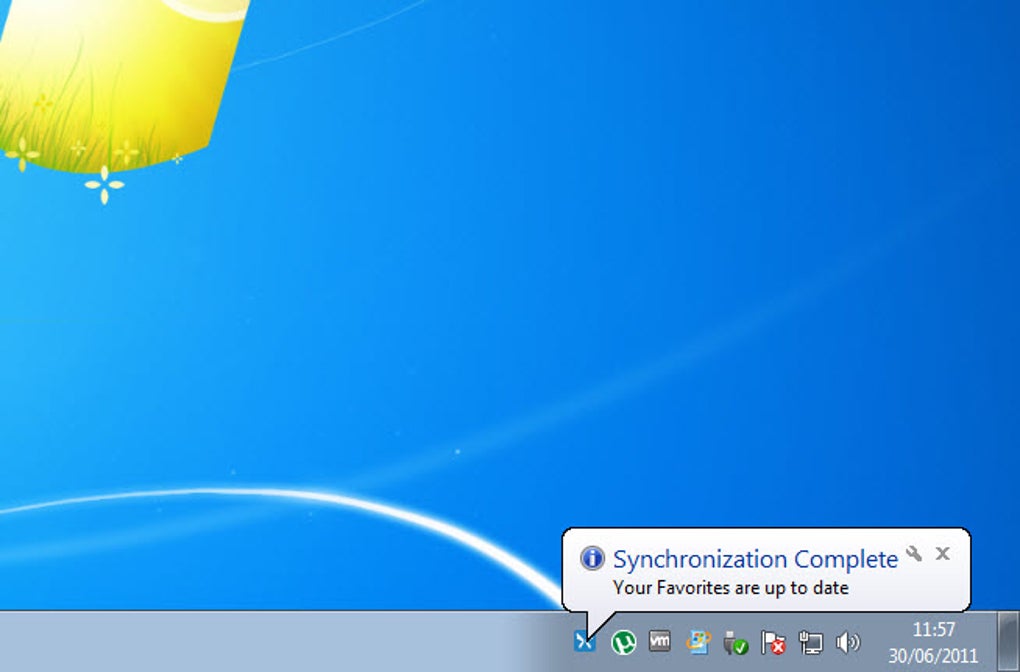Click "Your Favorites are up to date" message

[x=731, y=588]
